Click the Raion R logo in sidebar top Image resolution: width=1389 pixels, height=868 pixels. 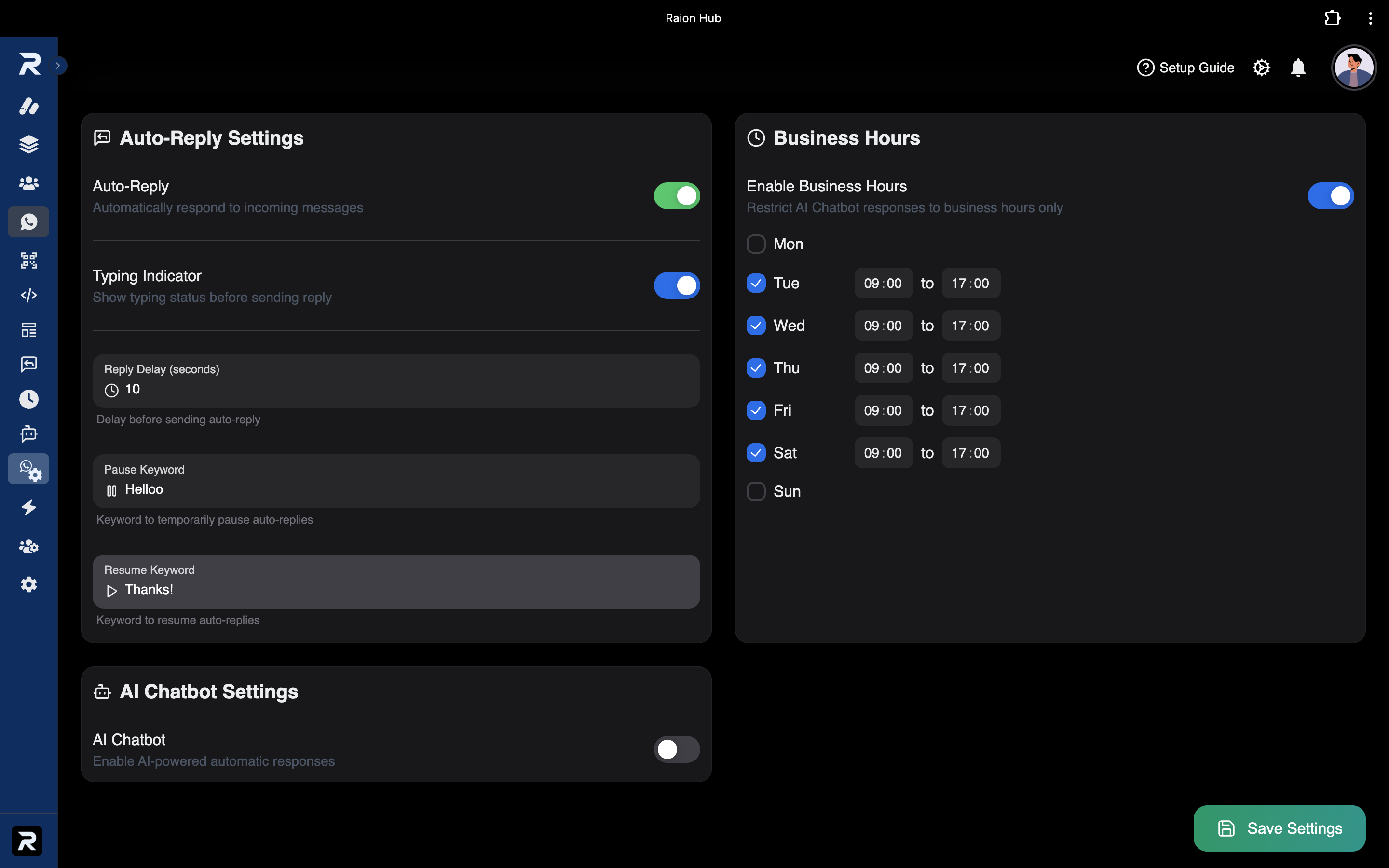click(29, 64)
